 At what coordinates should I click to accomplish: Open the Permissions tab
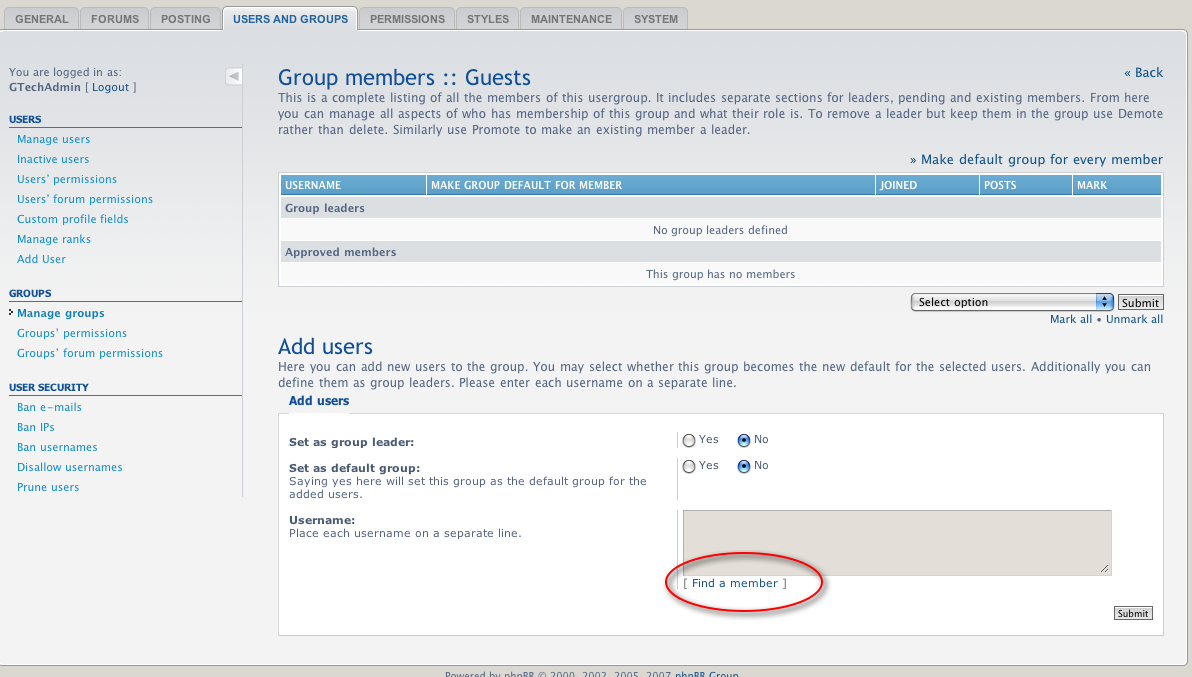(407, 19)
